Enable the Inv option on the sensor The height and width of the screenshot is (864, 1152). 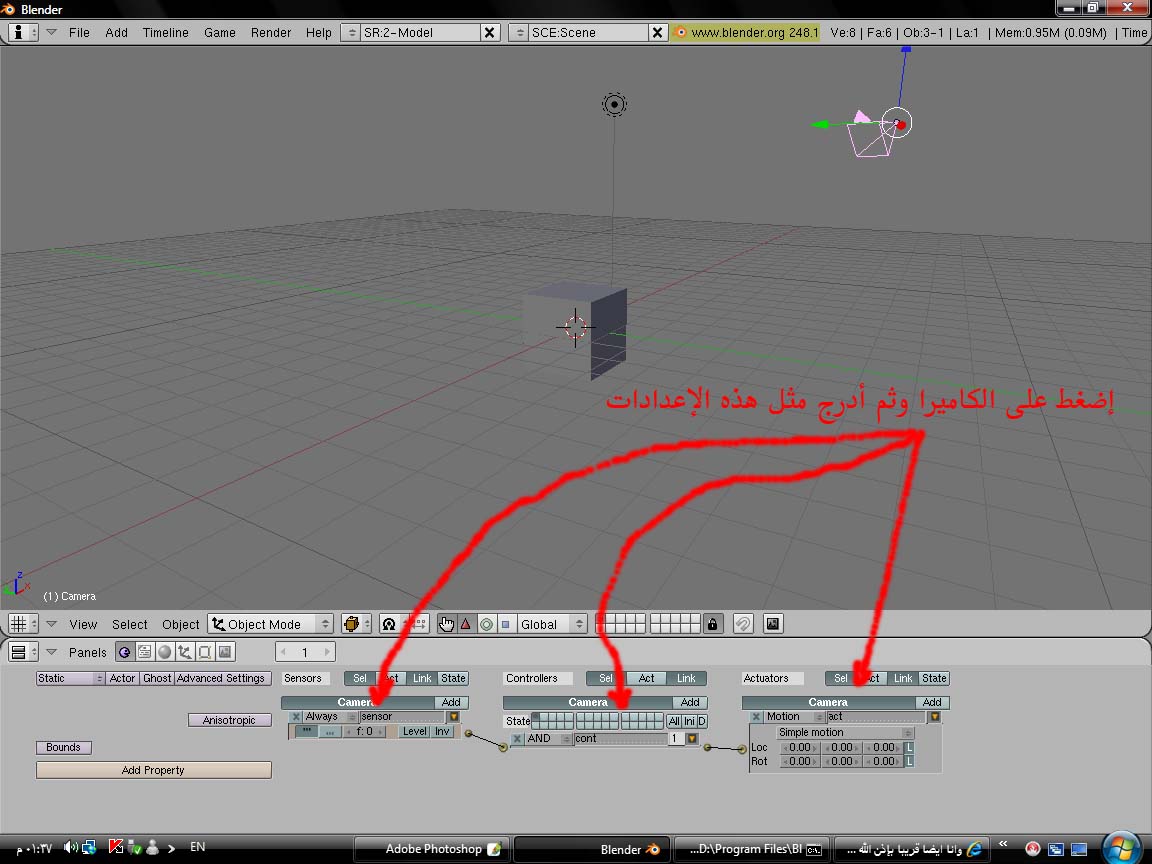442,731
